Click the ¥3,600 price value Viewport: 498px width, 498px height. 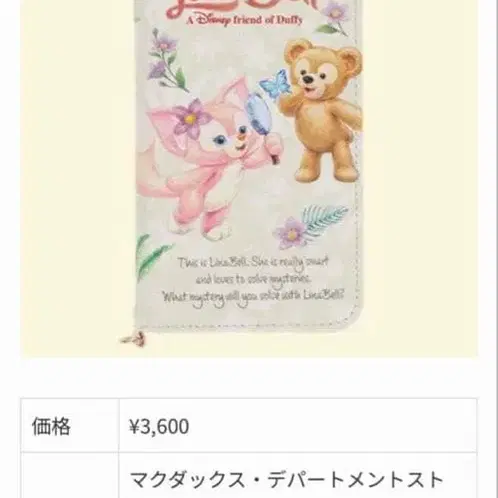159,426
